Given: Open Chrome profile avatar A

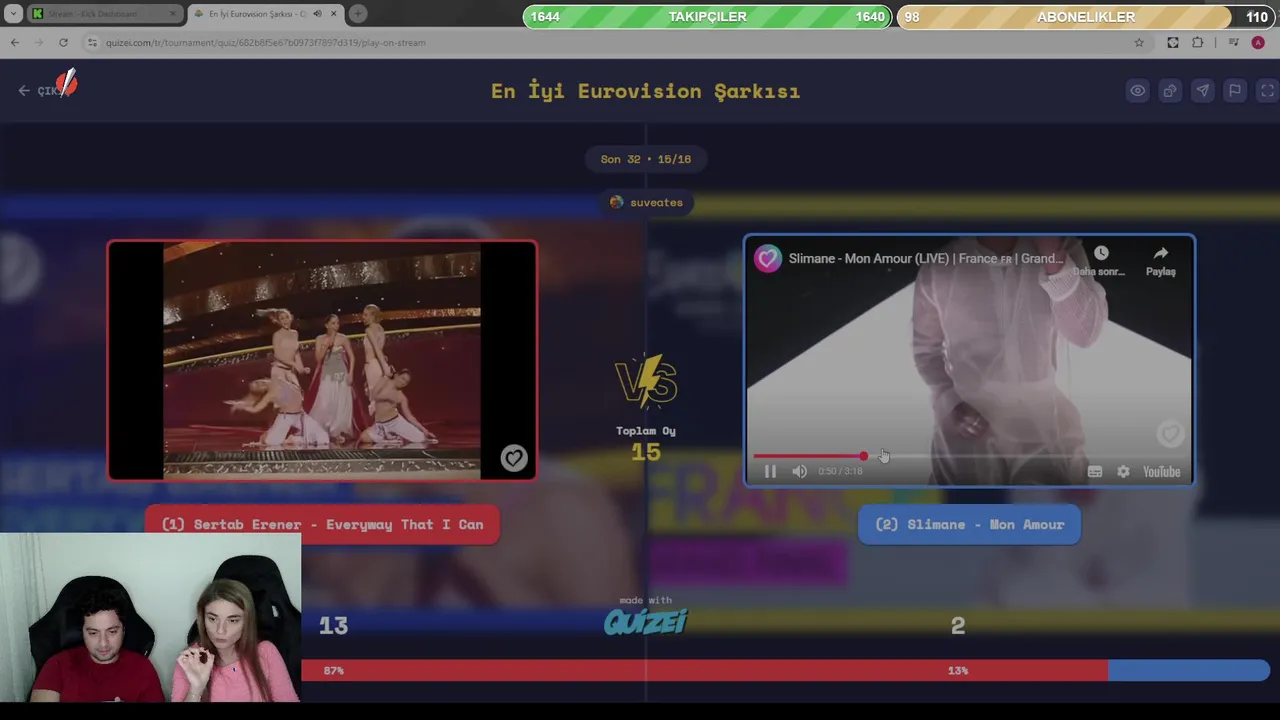Looking at the screenshot, I should click(x=1258, y=43).
